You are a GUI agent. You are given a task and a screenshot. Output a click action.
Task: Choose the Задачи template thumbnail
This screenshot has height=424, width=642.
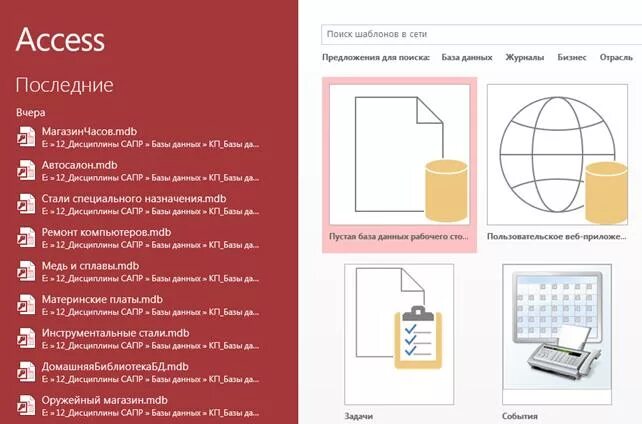pos(399,334)
